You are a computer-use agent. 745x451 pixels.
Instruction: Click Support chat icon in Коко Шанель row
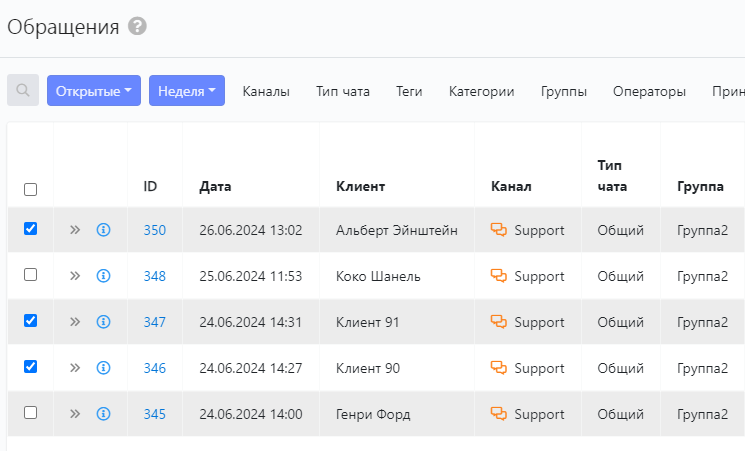pyautogui.click(x=499, y=276)
